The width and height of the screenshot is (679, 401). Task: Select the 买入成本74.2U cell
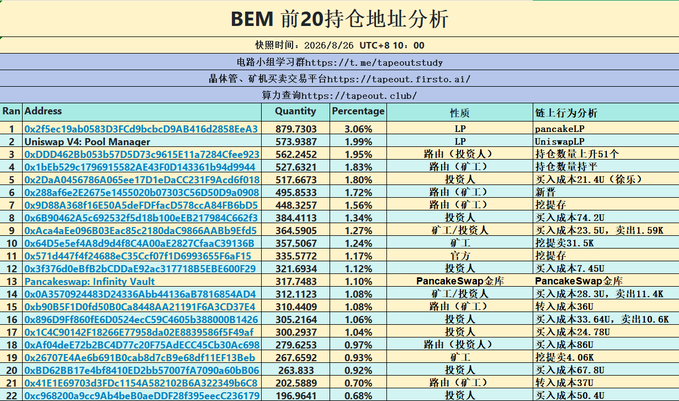click(x=606, y=218)
